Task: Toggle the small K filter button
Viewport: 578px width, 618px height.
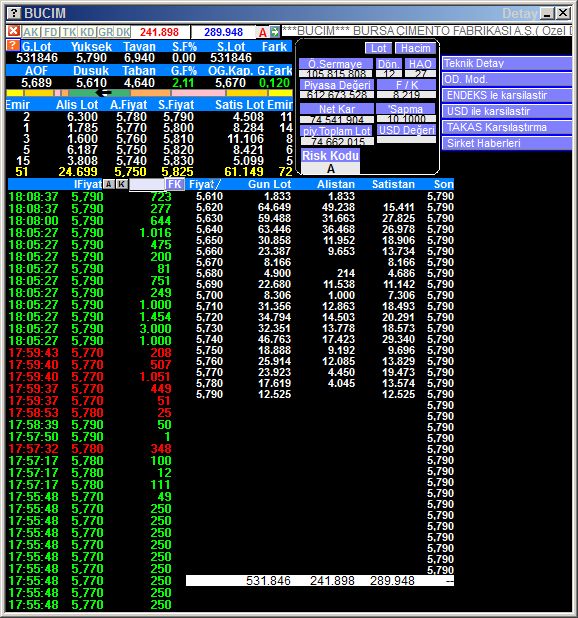Action: [x=122, y=184]
